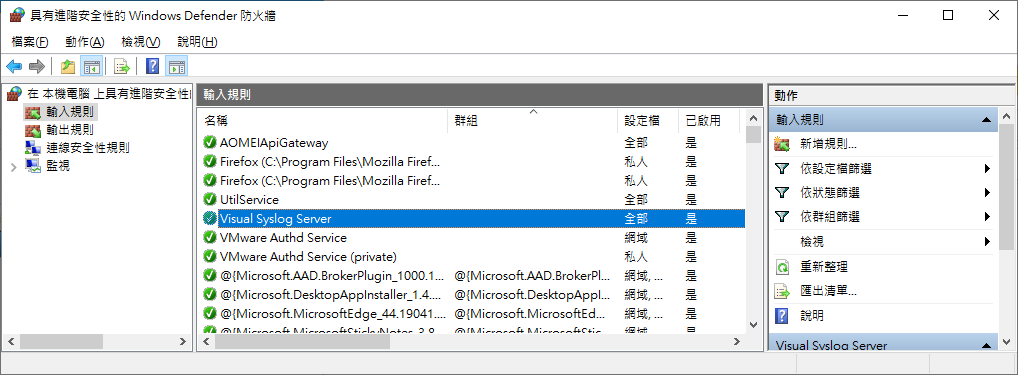Click the export list toolbar icon
This screenshot has width=1018, height=375.
pyautogui.click(x=122, y=66)
